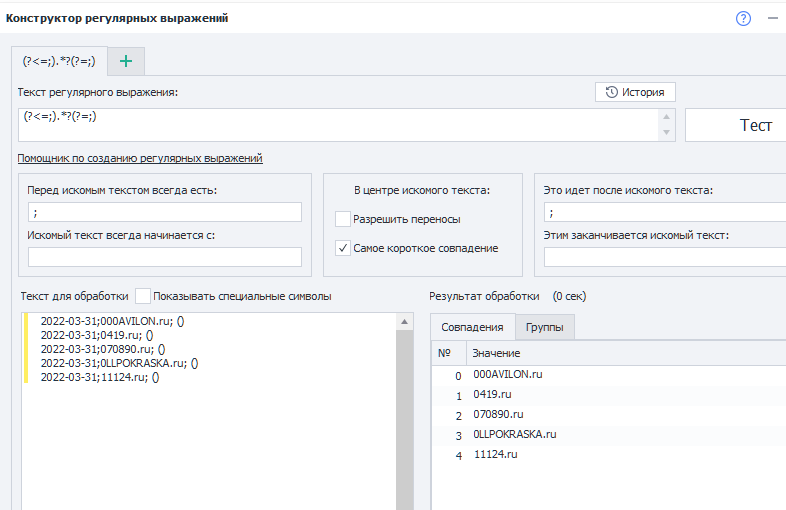Add a new regex tab with plus icon

(x=126, y=61)
